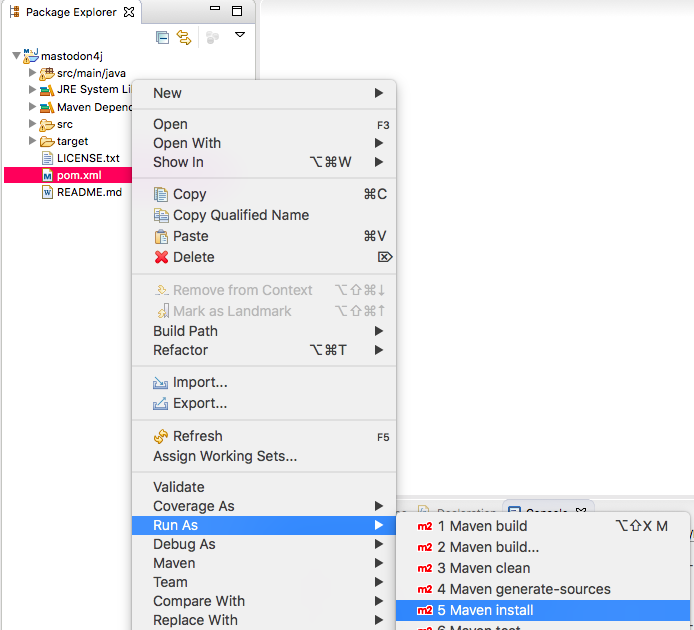Run 4 Maven generate-sources

point(543,589)
